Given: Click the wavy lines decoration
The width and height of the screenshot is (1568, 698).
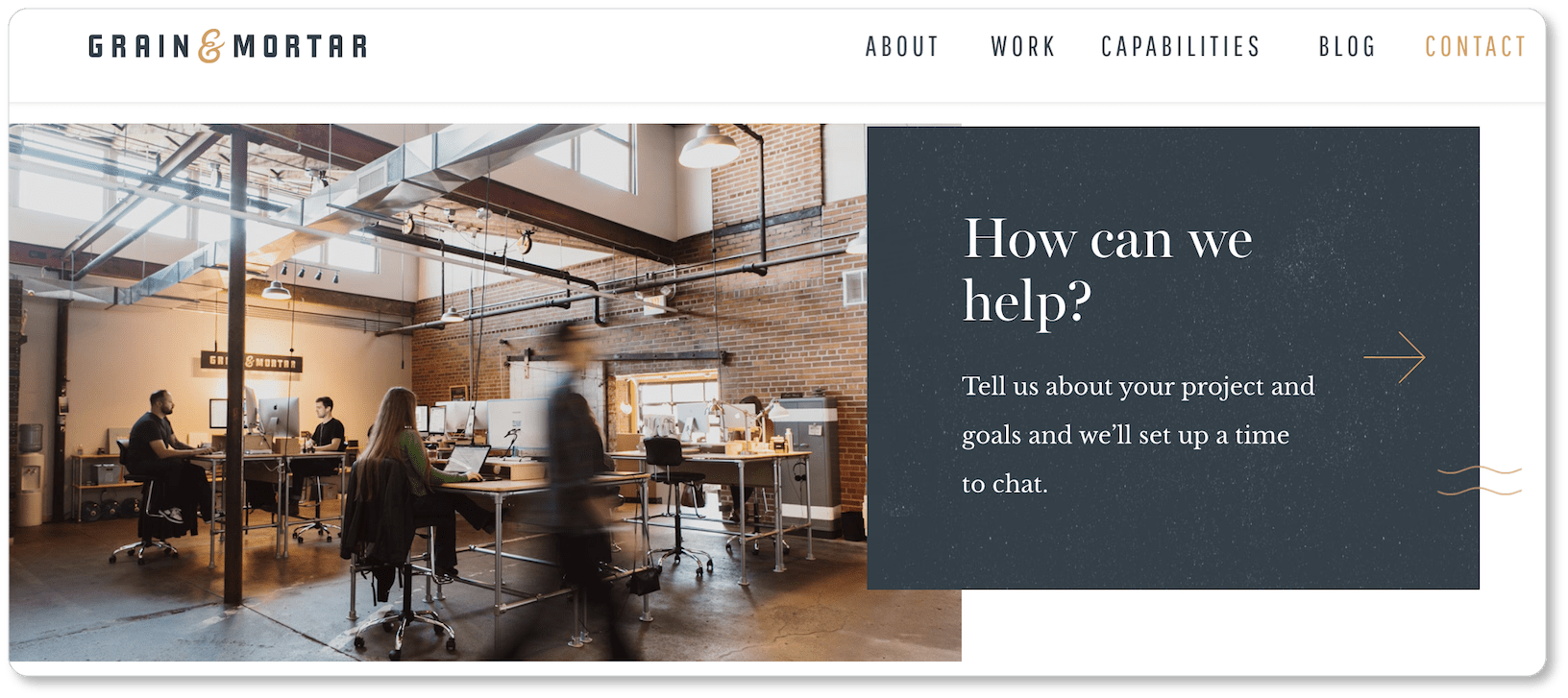Looking at the screenshot, I should [x=1480, y=480].
